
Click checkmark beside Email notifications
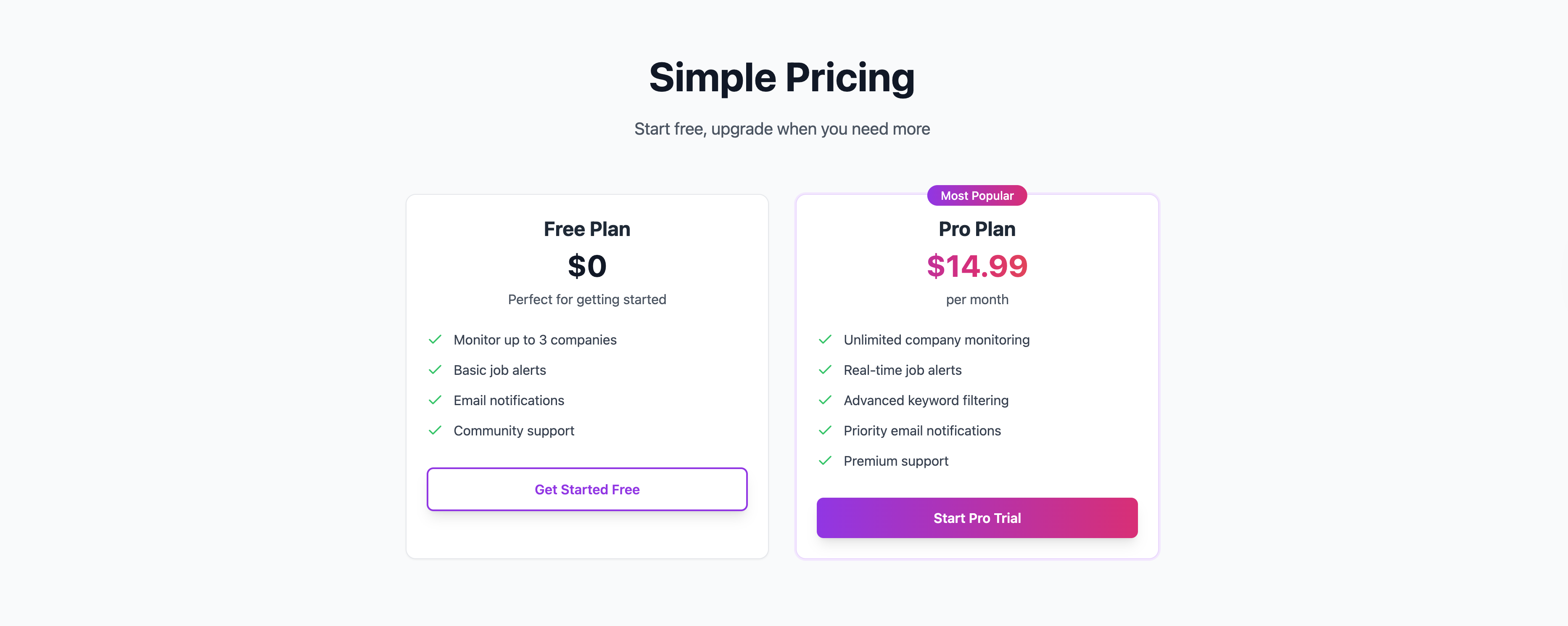(435, 400)
